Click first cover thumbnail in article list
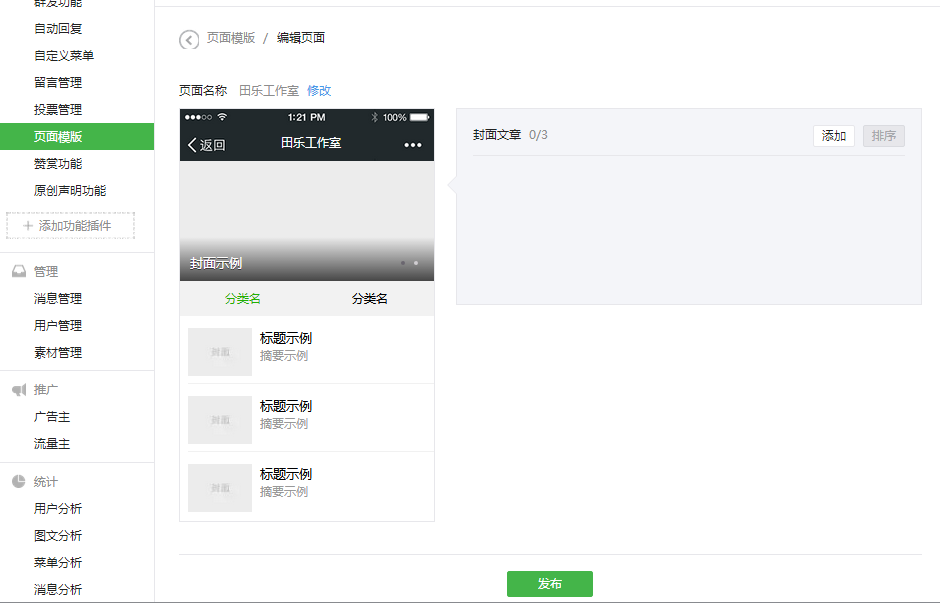The width and height of the screenshot is (940, 603). (220, 352)
